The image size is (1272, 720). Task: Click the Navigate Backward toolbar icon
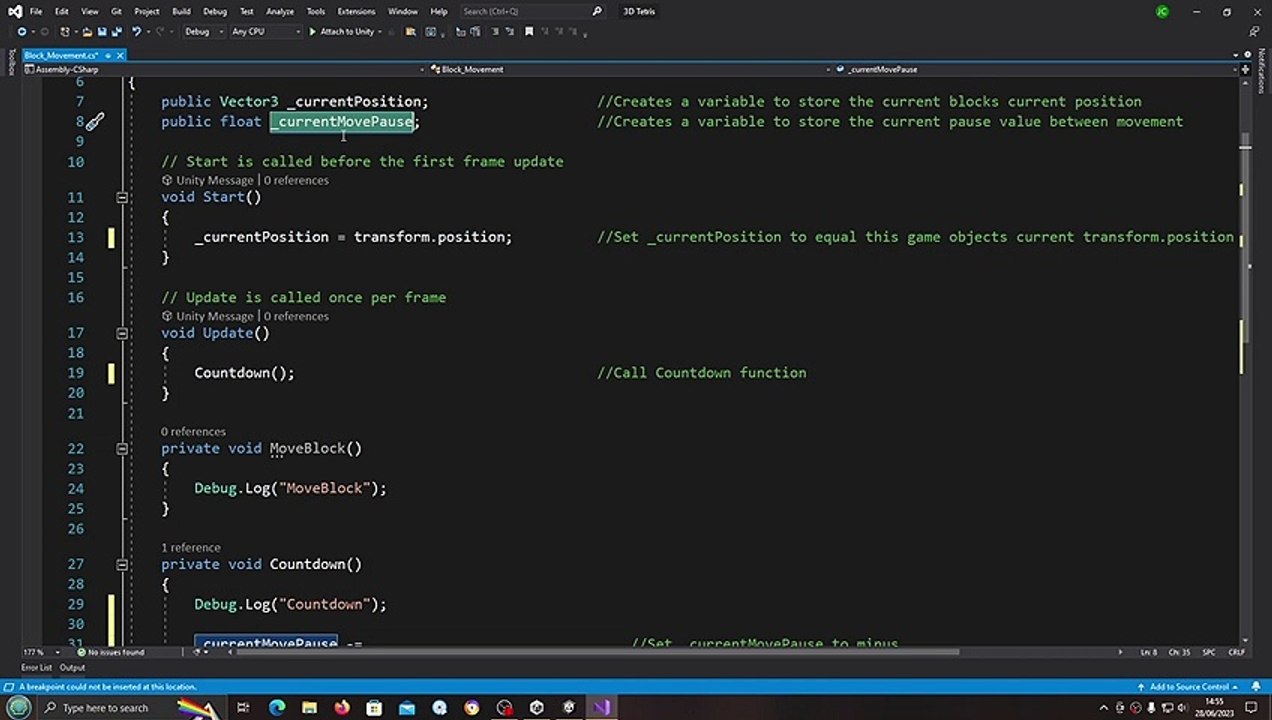point(22,31)
